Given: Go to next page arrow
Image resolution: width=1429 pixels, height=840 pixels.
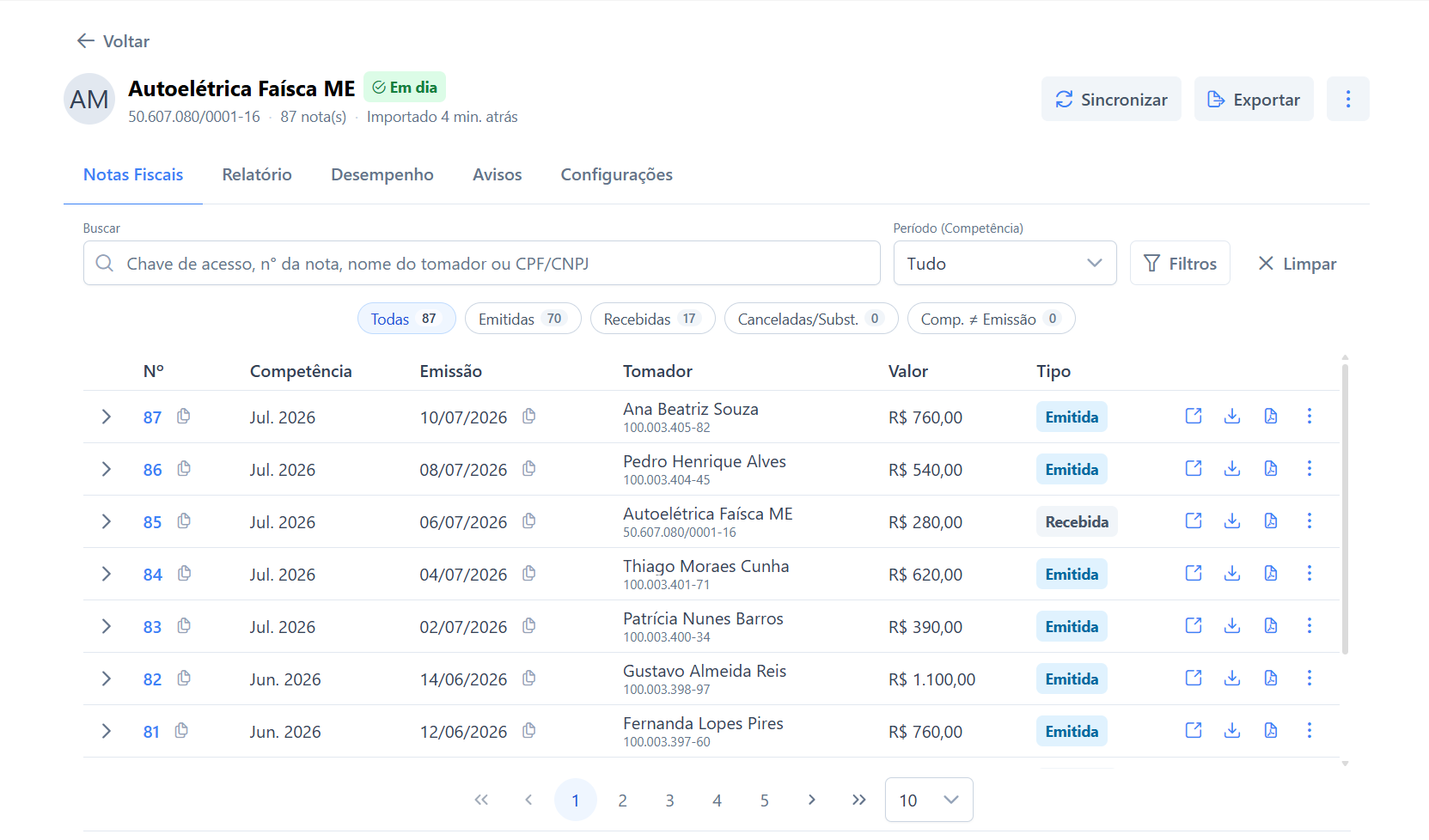Looking at the screenshot, I should coord(811,800).
